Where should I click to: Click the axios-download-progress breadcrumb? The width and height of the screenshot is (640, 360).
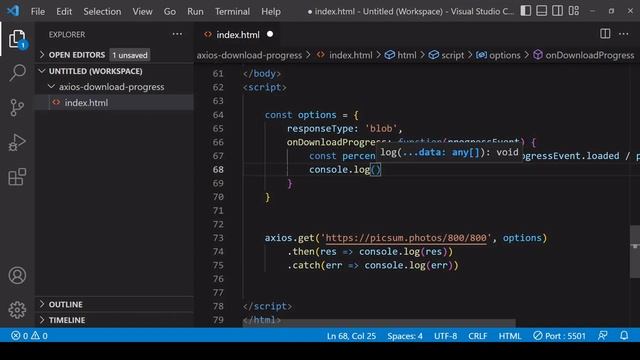click(249, 55)
